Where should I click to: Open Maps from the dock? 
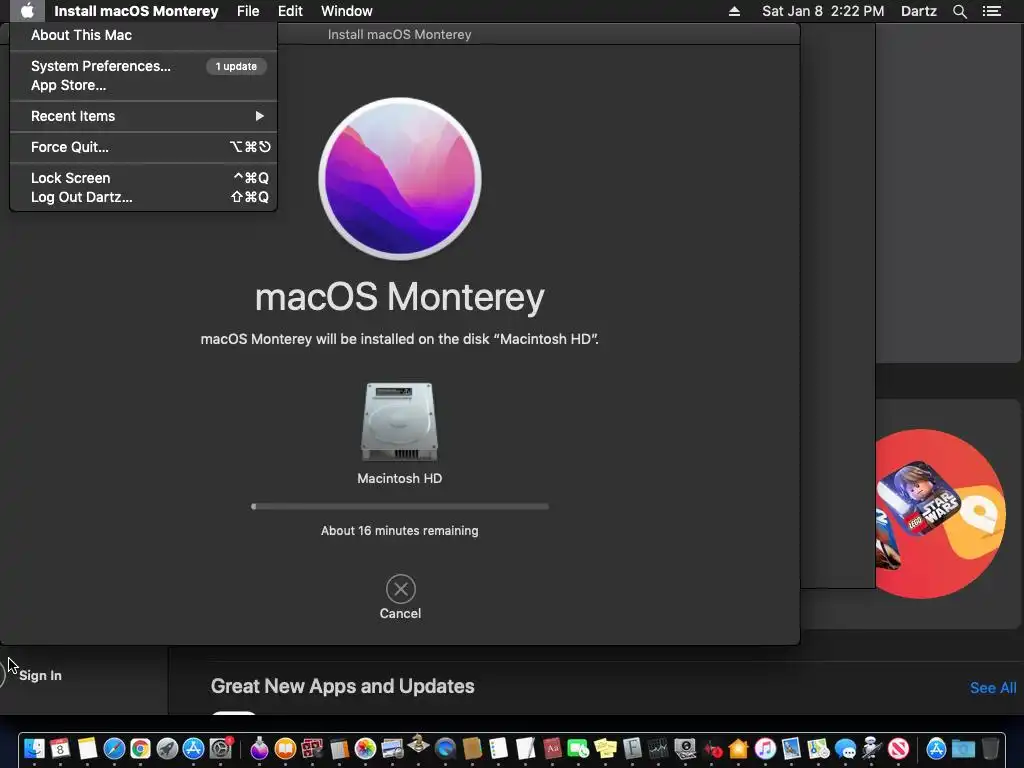coord(818,748)
